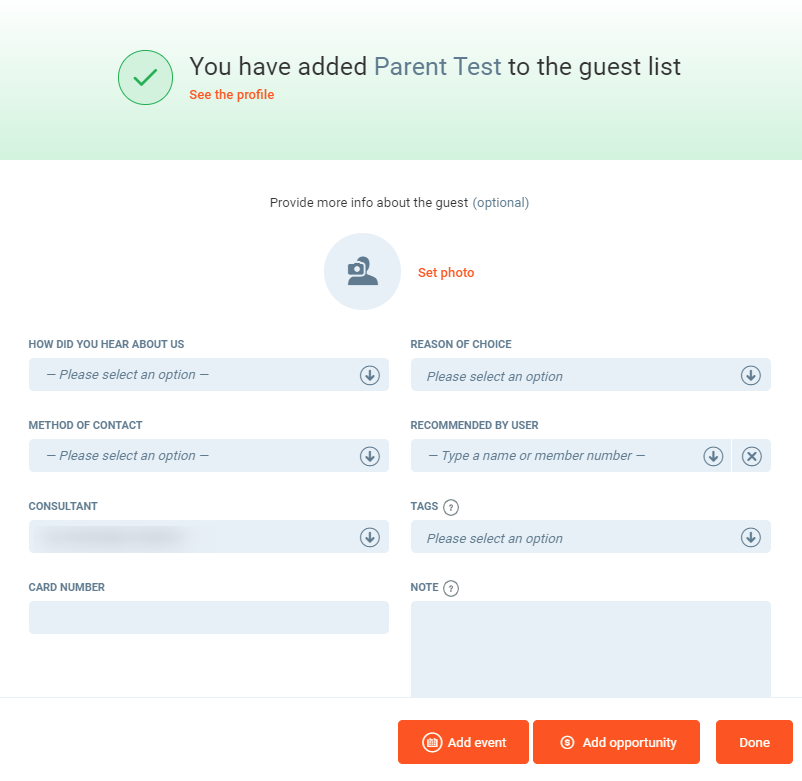Click the Tags help question mark icon
Image resolution: width=802 pixels, height=781 pixels.
(x=451, y=507)
